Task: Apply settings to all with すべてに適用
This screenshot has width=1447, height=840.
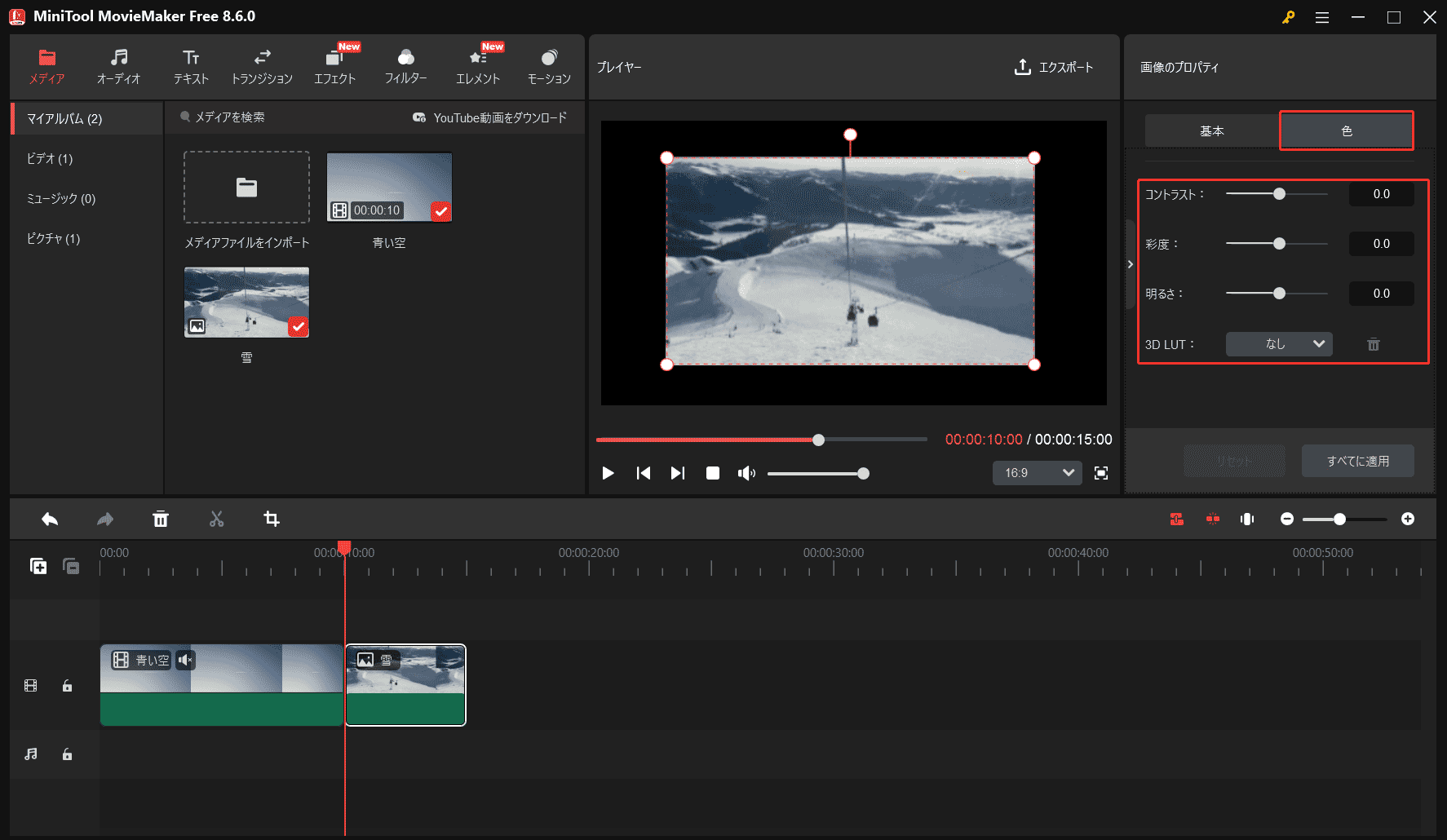Action: (1357, 461)
